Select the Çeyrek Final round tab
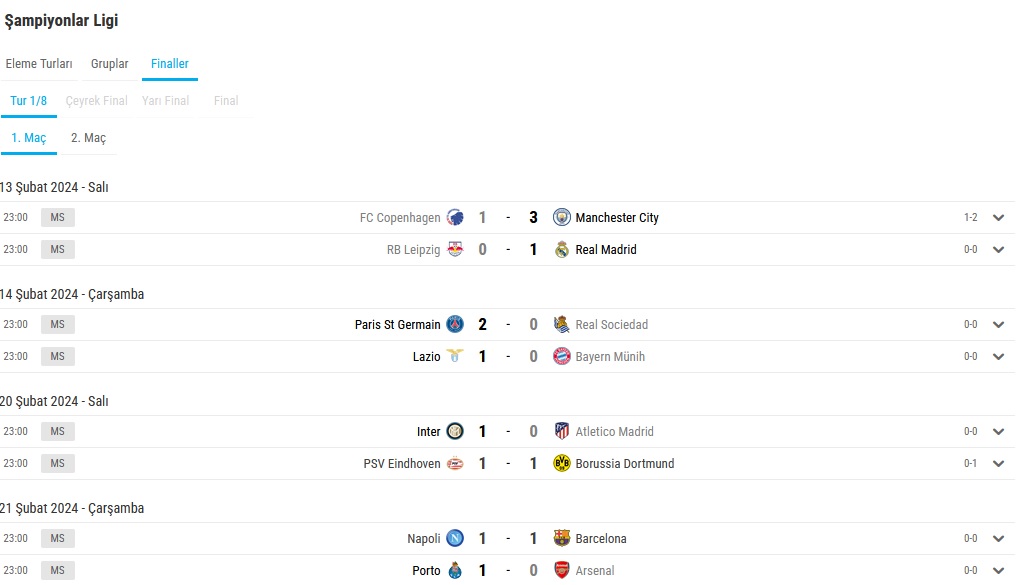The height and width of the screenshot is (585, 1029). click(x=96, y=100)
